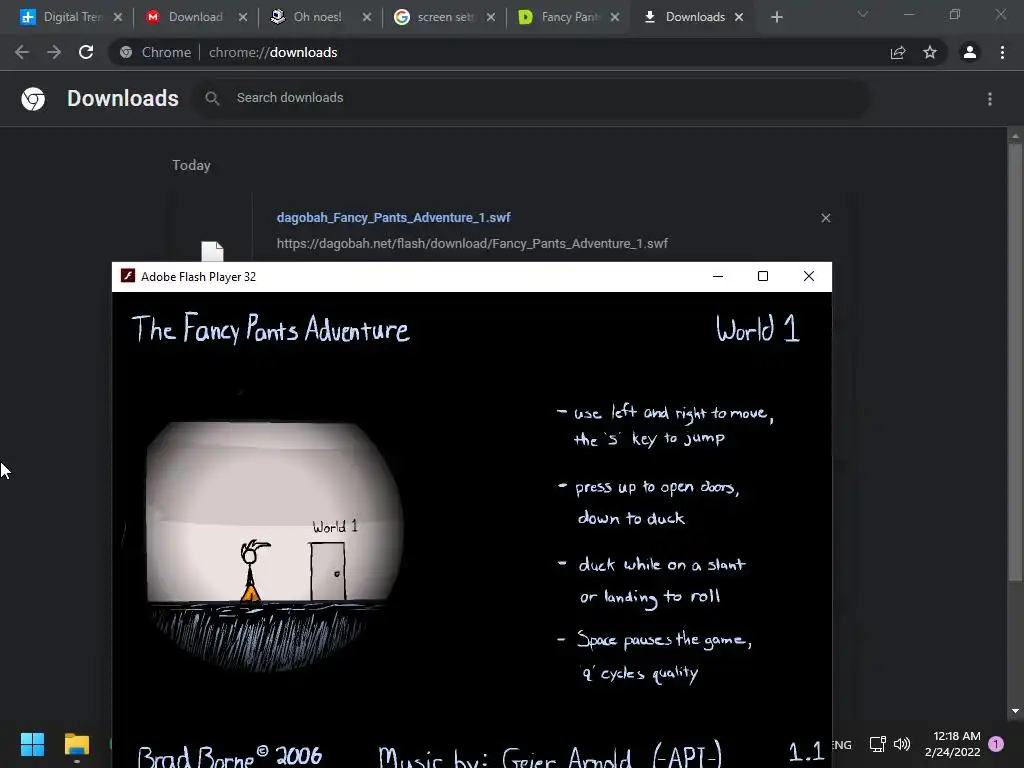Maximize the Adobe Flash Player window
The image size is (1024, 768).
click(763, 276)
